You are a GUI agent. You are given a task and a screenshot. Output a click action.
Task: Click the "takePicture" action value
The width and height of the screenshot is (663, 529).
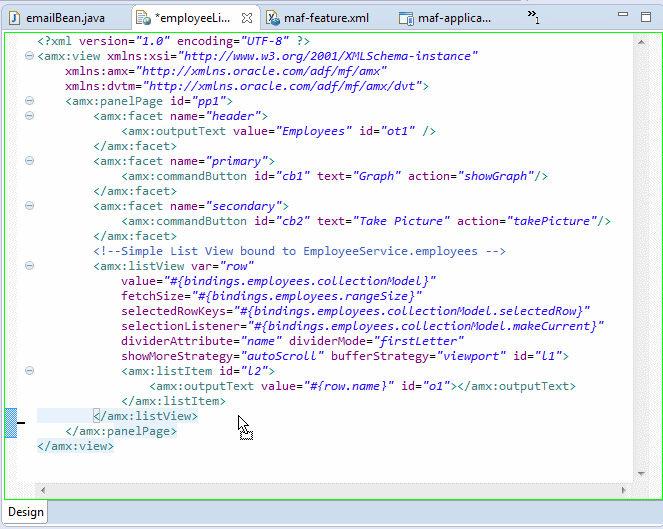[x=551, y=221]
